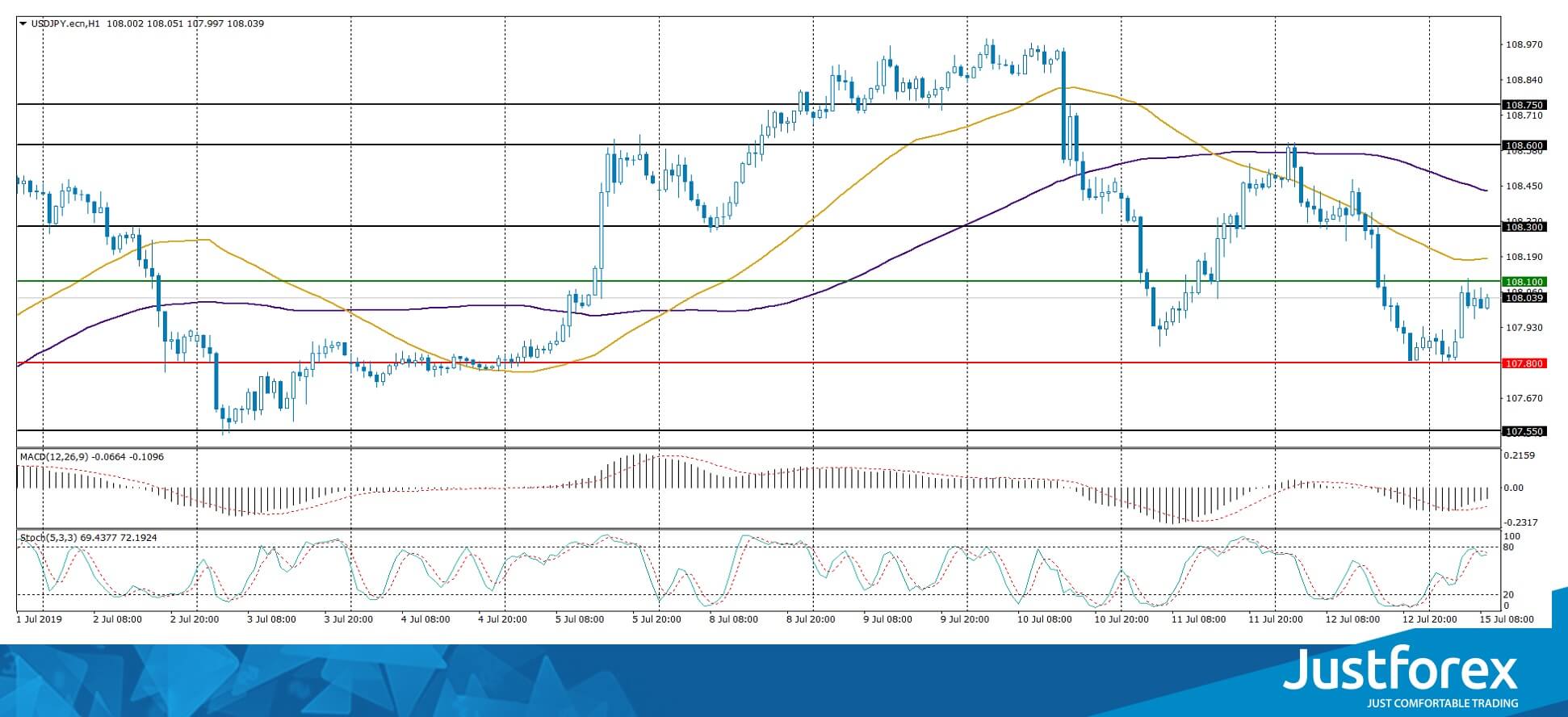Click the 10 Jul 20:00 time label
This screenshot has height=717, width=1568.
pyautogui.click(x=1121, y=619)
